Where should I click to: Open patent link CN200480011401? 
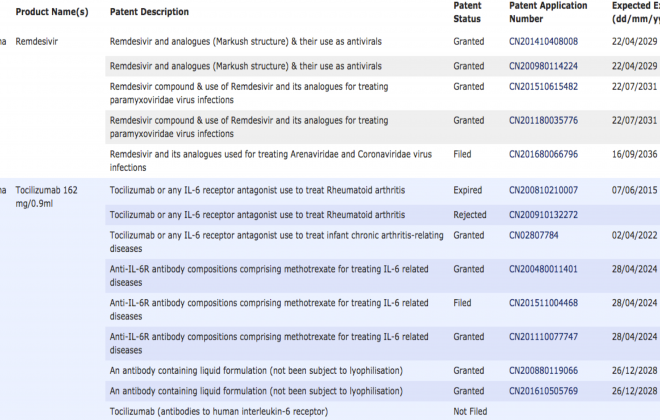tap(543, 269)
